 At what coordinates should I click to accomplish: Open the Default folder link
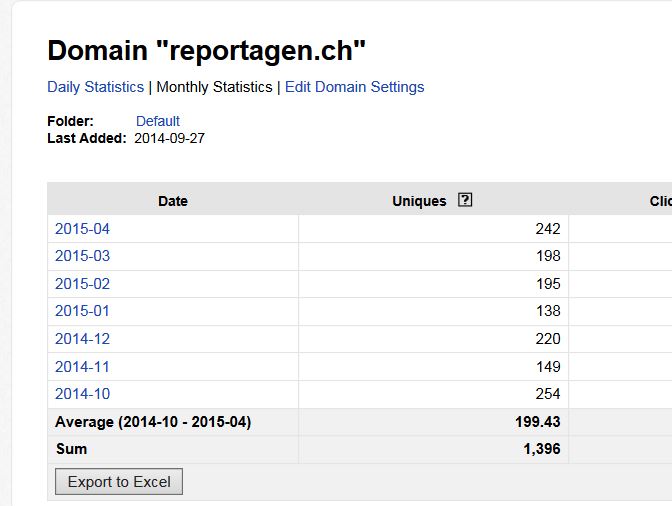pos(158,121)
